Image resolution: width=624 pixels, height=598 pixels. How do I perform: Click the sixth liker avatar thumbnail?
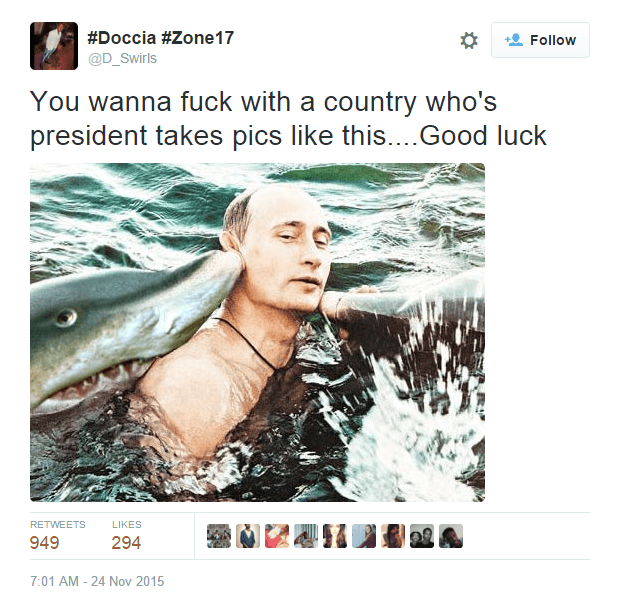coord(364,536)
